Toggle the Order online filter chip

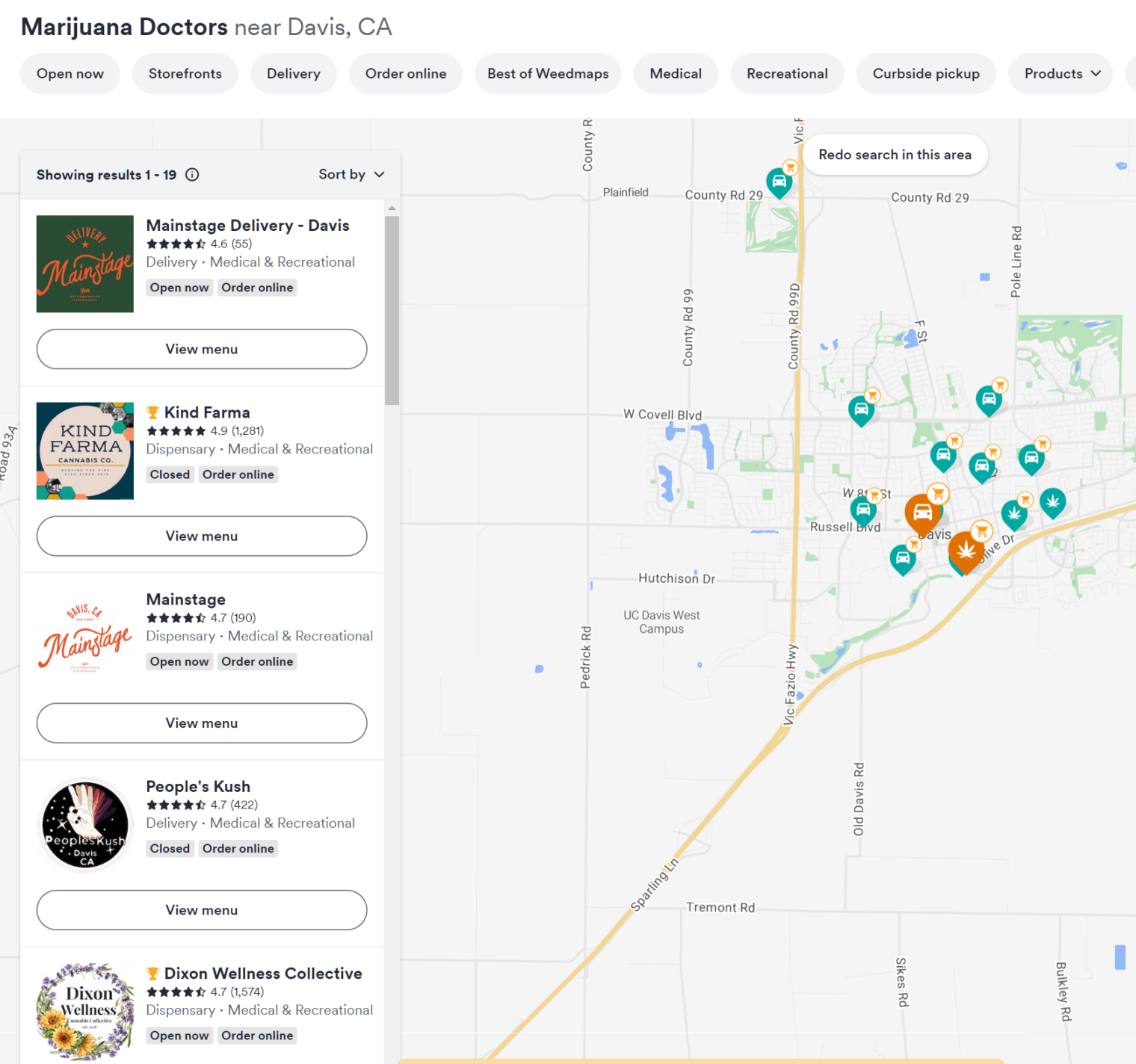[406, 73]
